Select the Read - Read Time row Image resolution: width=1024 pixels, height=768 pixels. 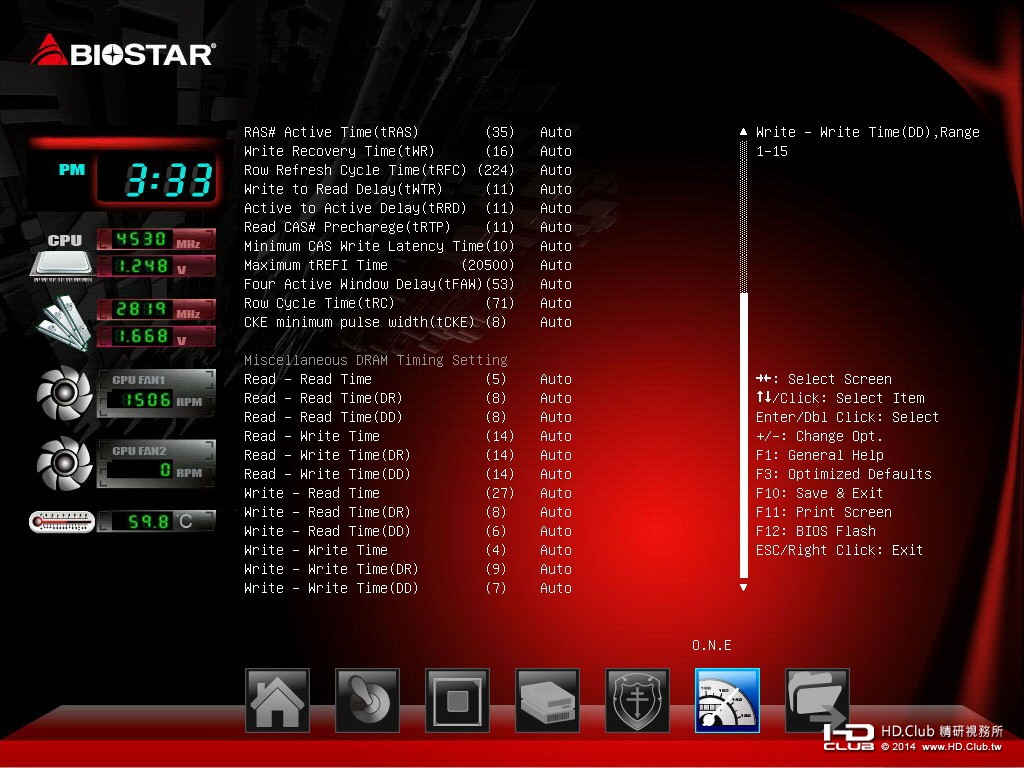(408, 379)
